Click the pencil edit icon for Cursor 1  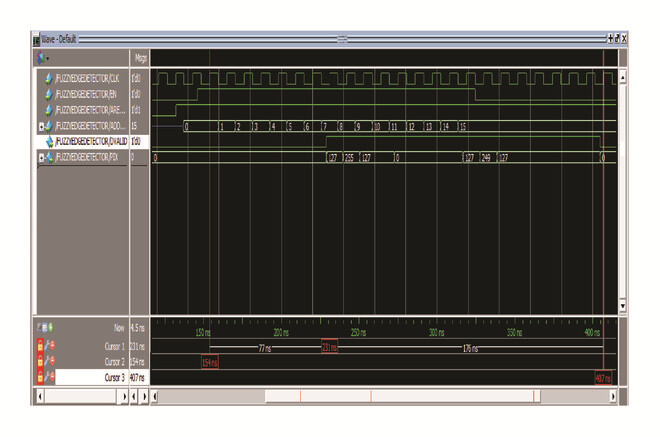[x=47, y=346]
